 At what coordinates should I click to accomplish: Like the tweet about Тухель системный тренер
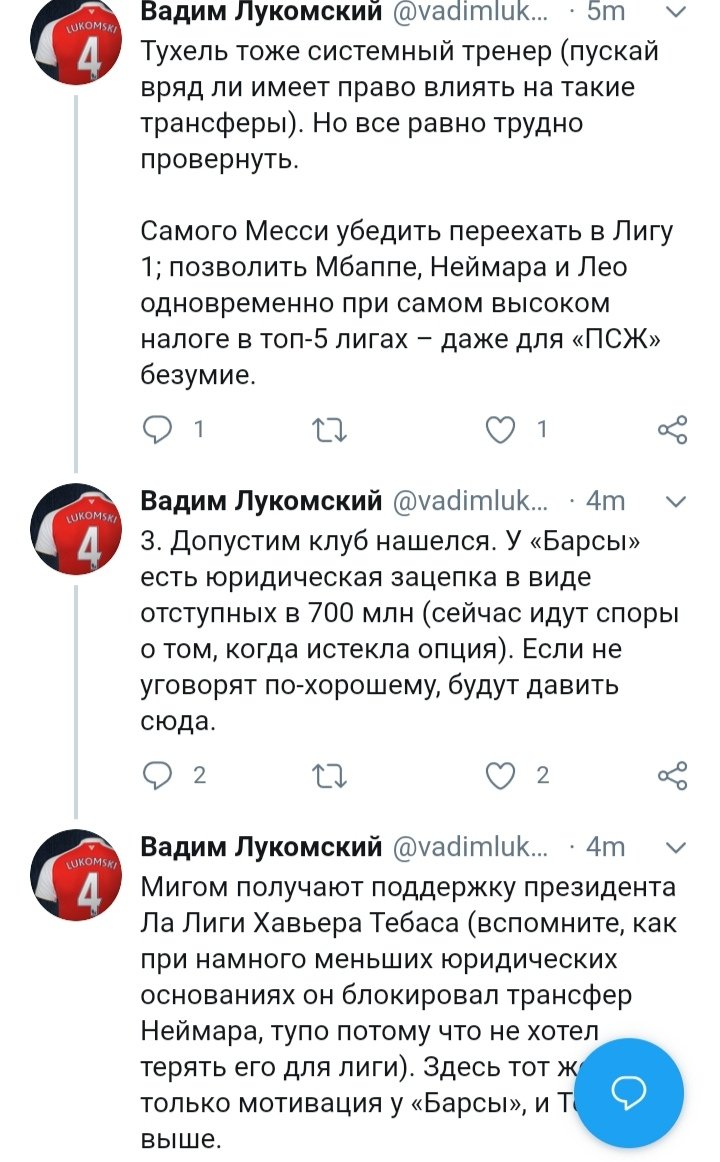[499, 429]
